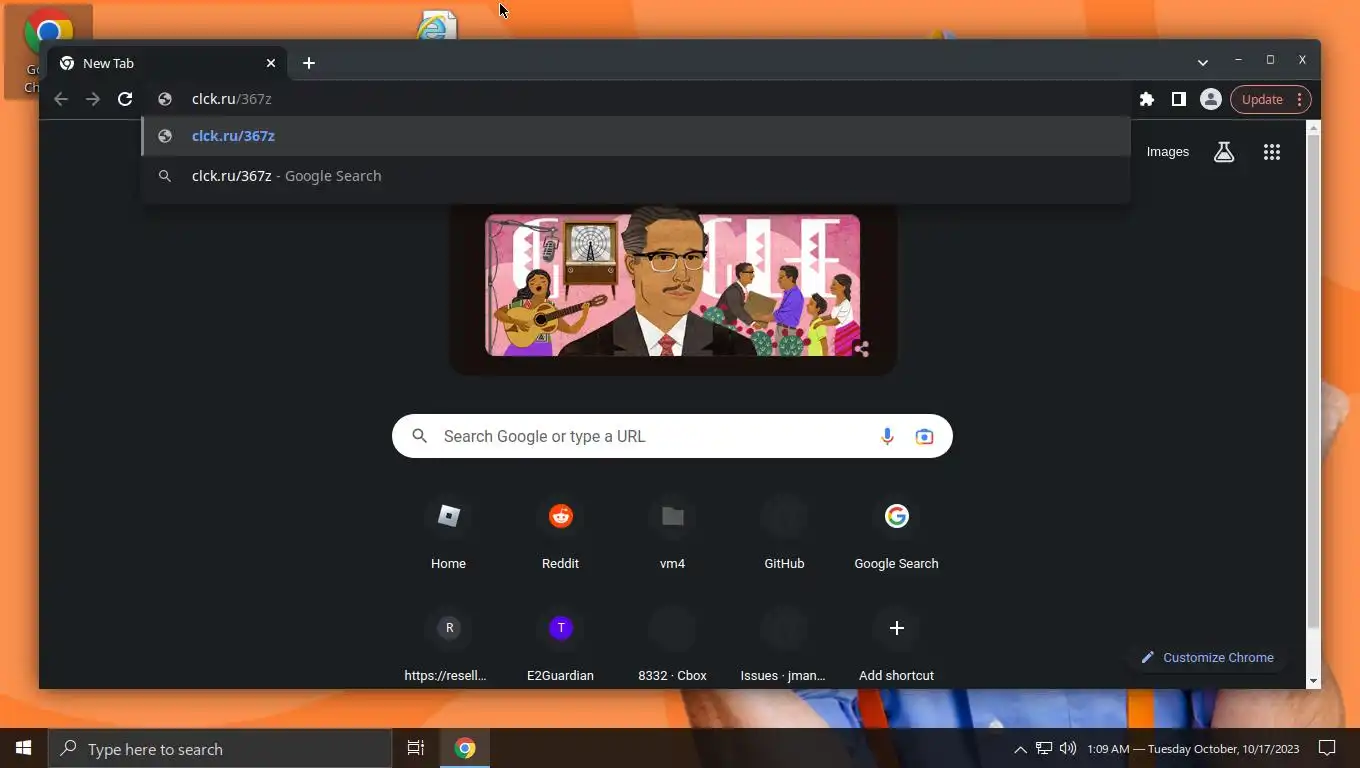The height and width of the screenshot is (768, 1360).
Task: Open the network tray icon
Action: click(x=1044, y=748)
